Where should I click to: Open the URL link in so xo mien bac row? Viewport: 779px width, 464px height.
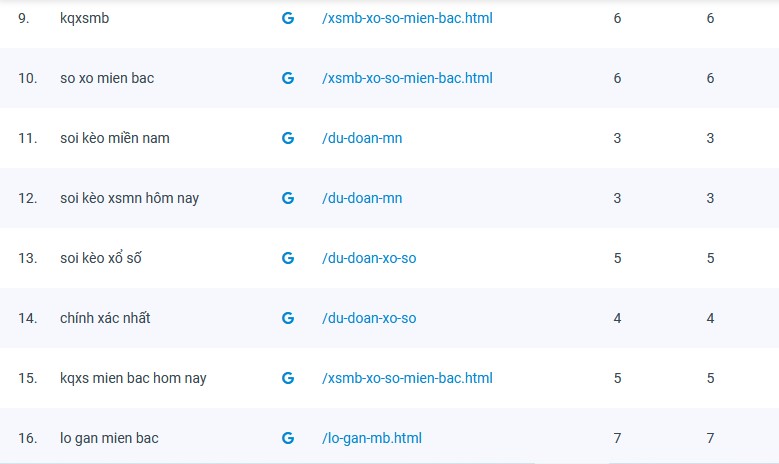pyautogui.click(x=407, y=78)
